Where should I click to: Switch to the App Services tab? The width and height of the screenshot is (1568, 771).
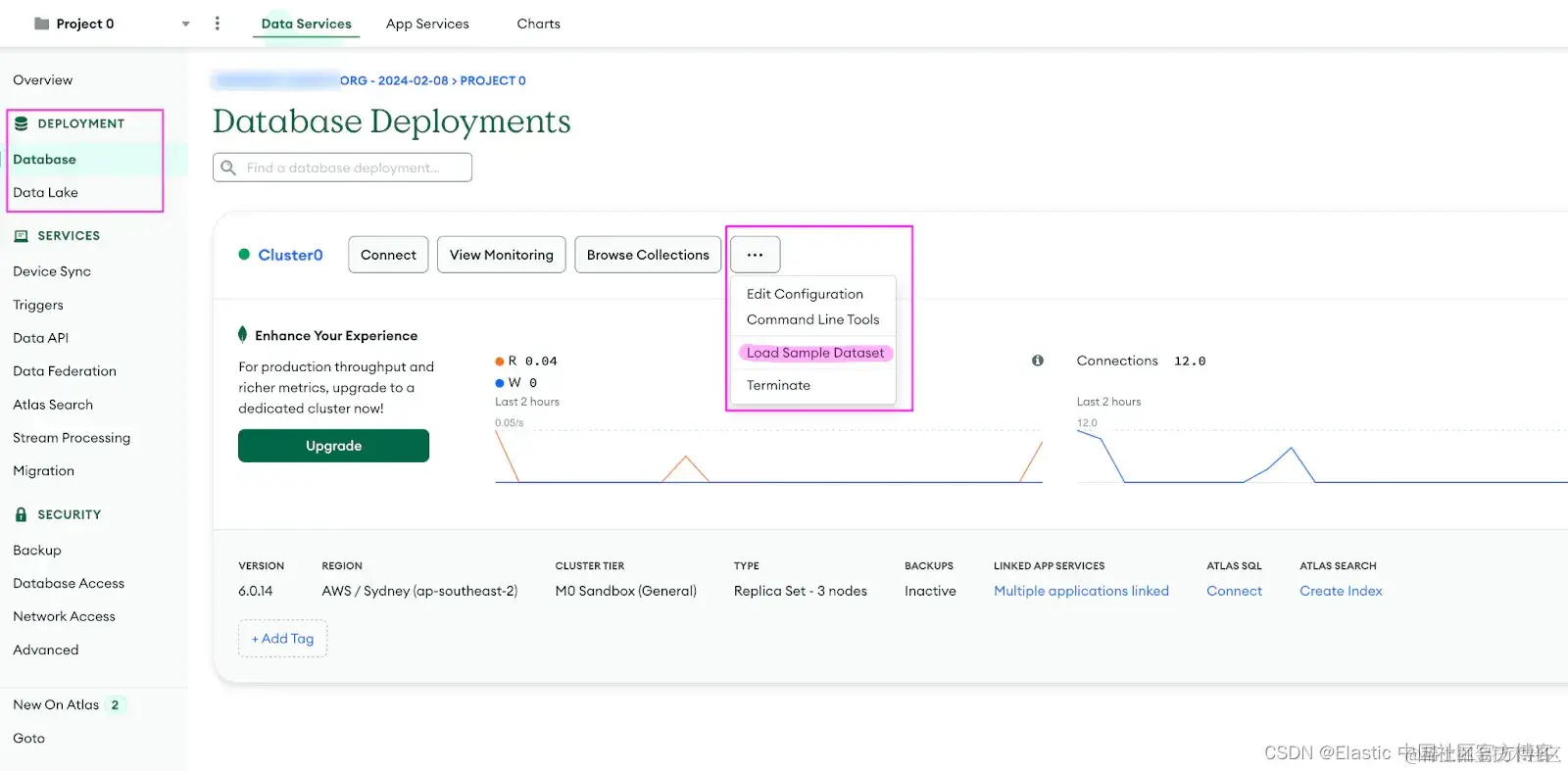coord(427,24)
